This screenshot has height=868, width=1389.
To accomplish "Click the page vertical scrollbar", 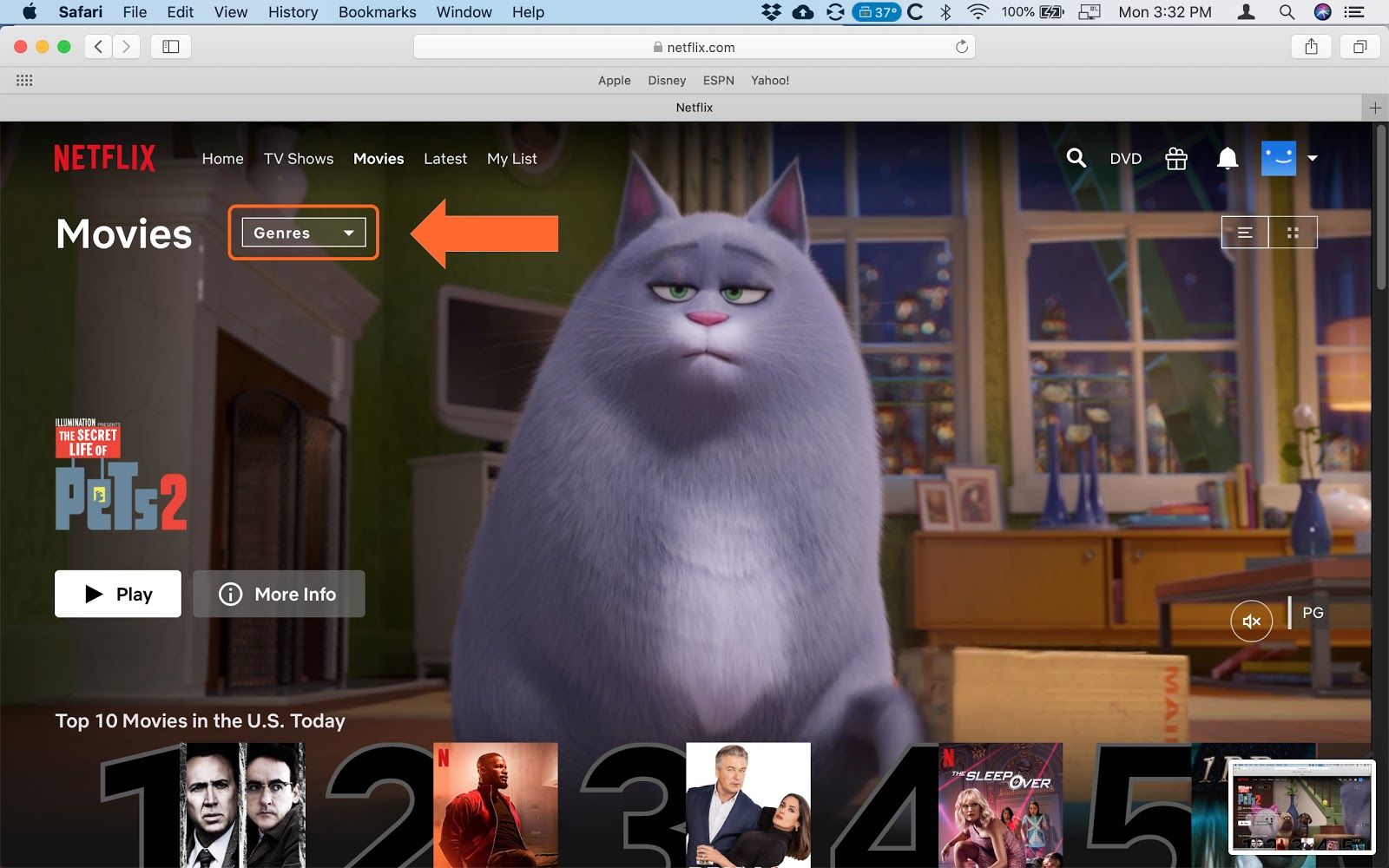I will (1381, 208).
